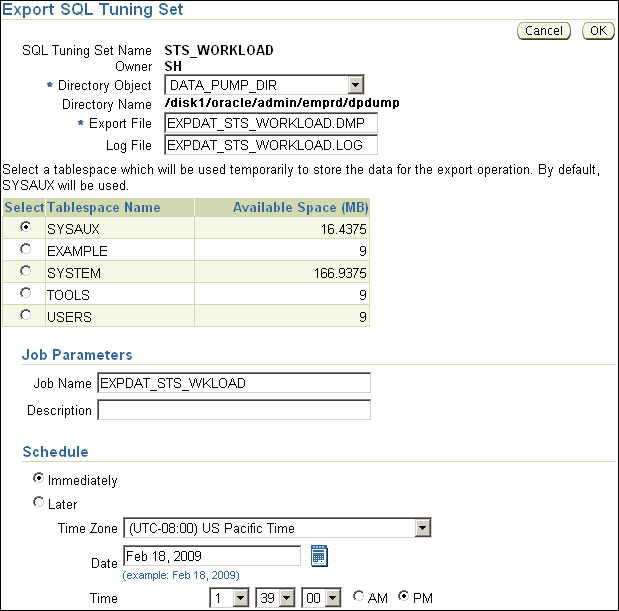Click into the Description text box
Viewport: 619px width, 611px height.
tap(233, 410)
